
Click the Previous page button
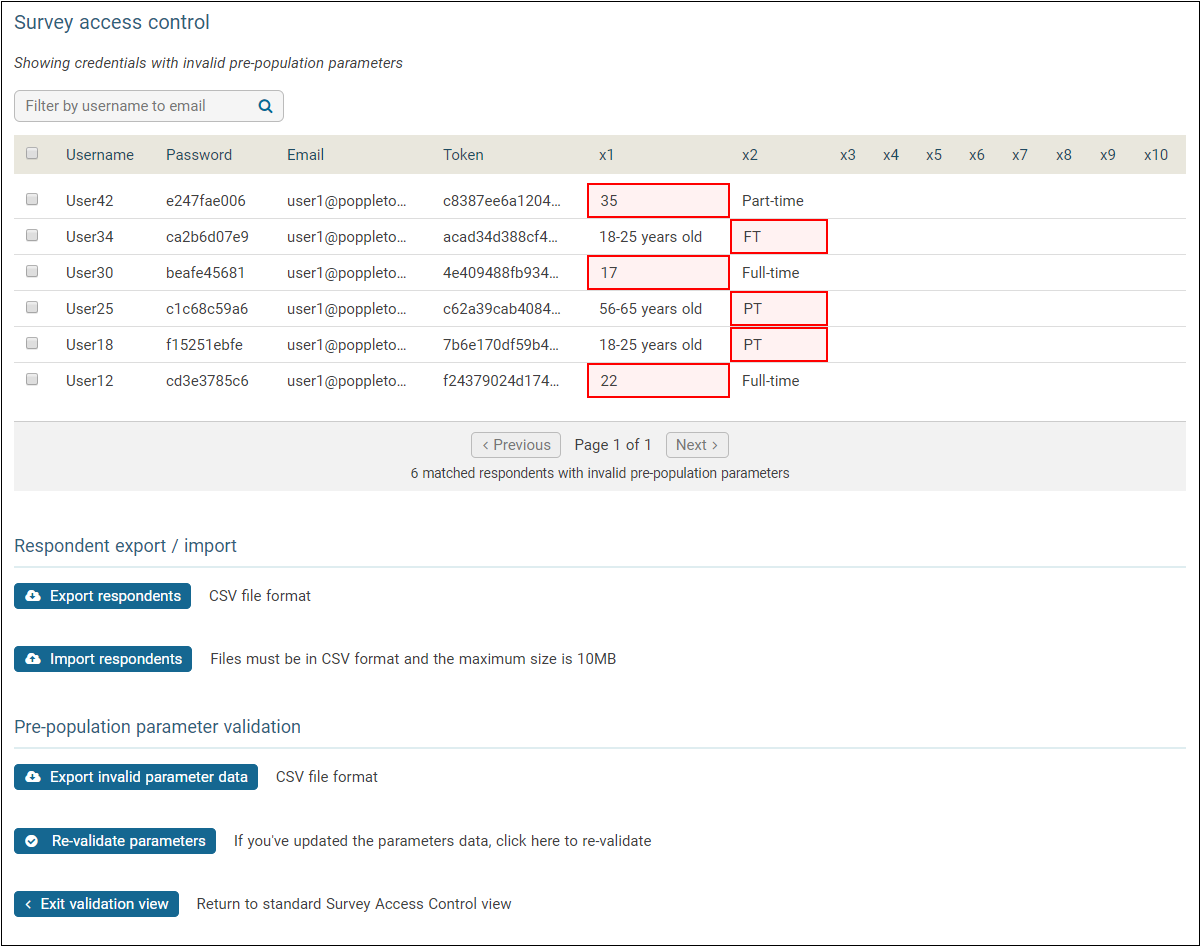(x=516, y=445)
